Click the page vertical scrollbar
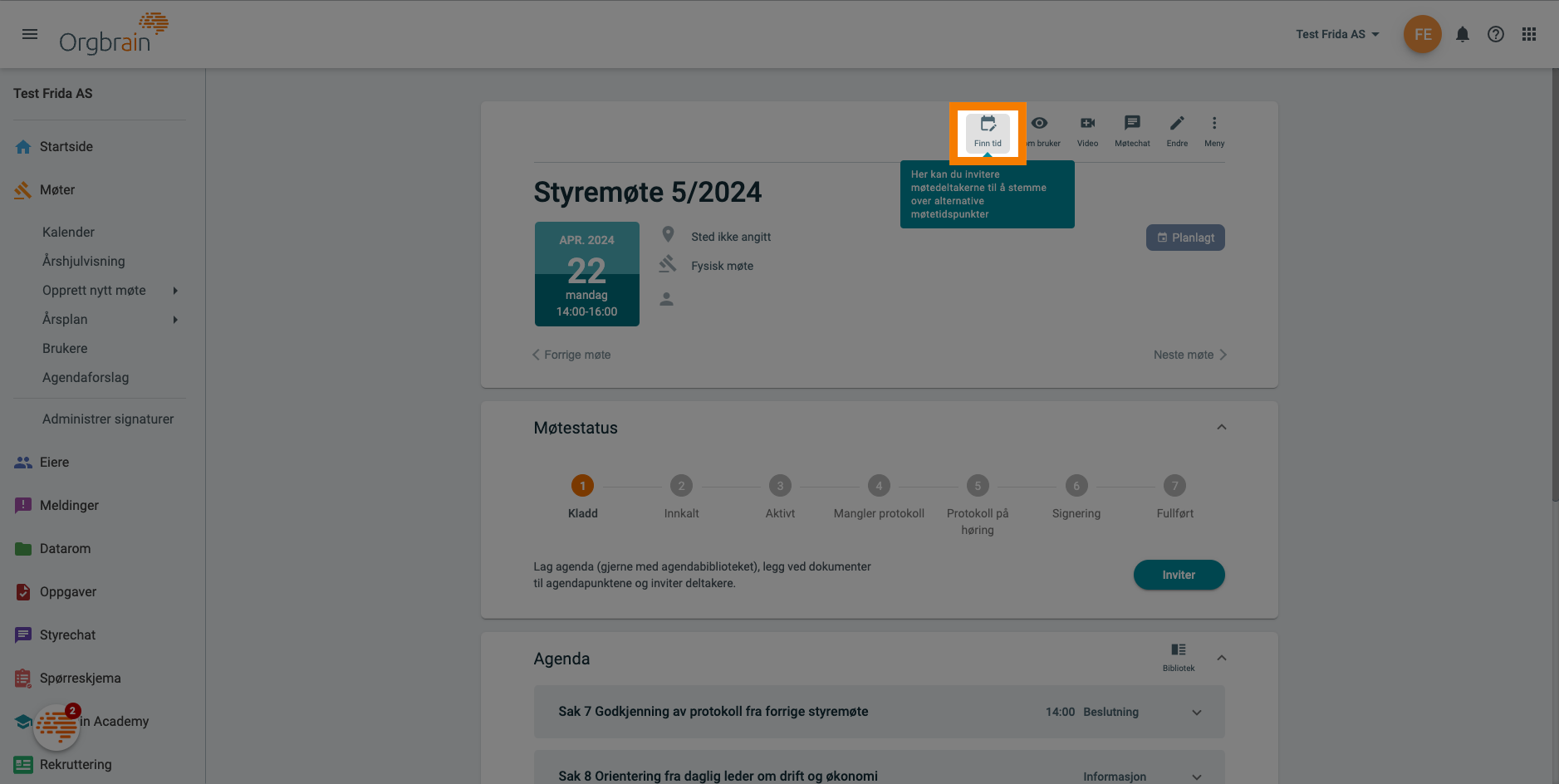 click(1554, 285)
